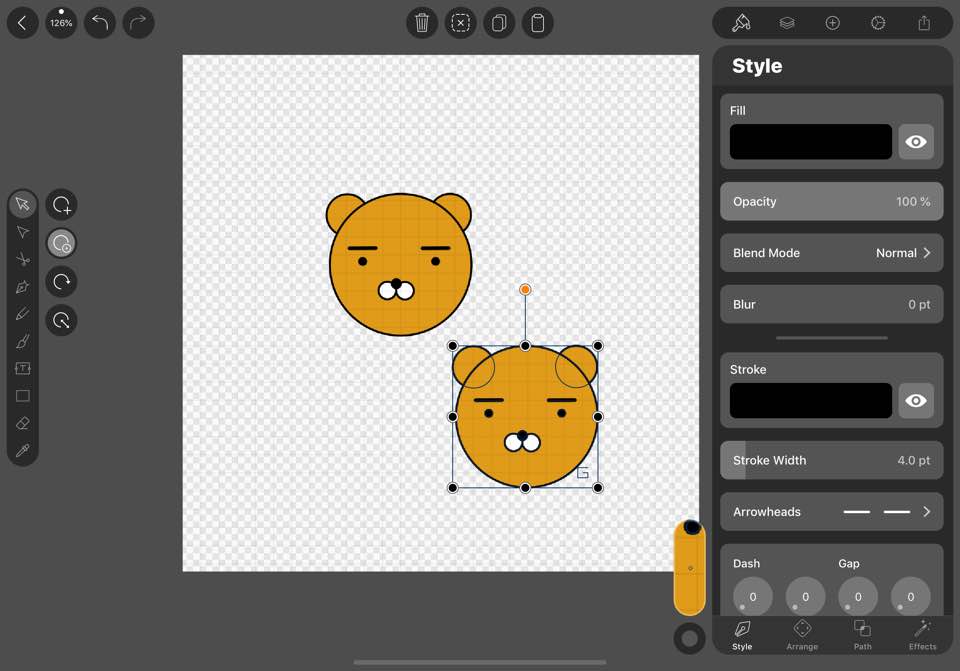Select the Eraser tool

pyautogui.click(x=23, y=423)
